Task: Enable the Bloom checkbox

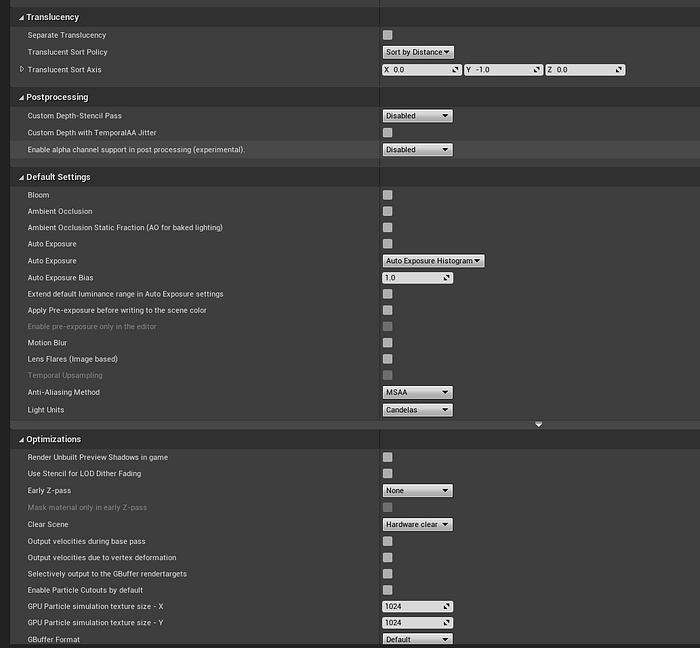Action: [388, 195]
